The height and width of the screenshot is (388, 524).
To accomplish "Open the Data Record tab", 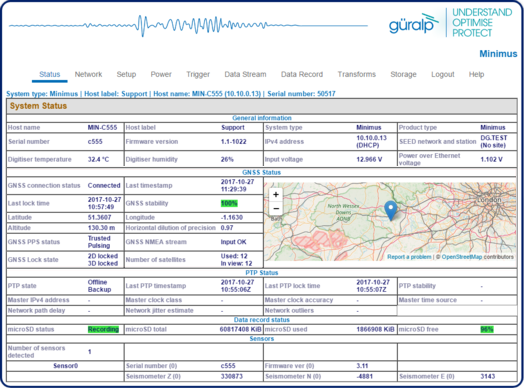I will [302, 74].
